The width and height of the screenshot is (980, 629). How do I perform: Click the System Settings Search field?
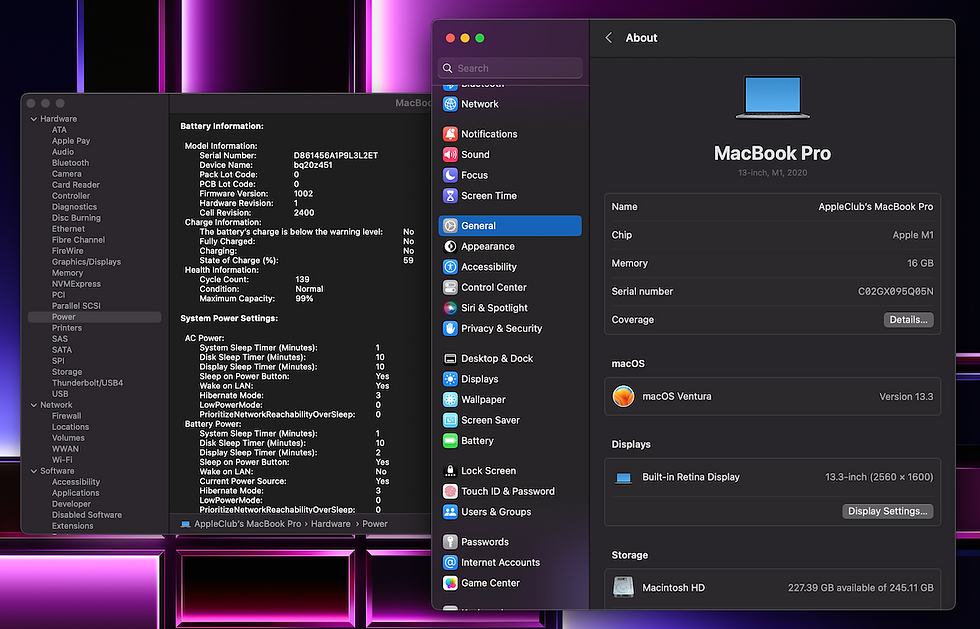click(511, 68)
